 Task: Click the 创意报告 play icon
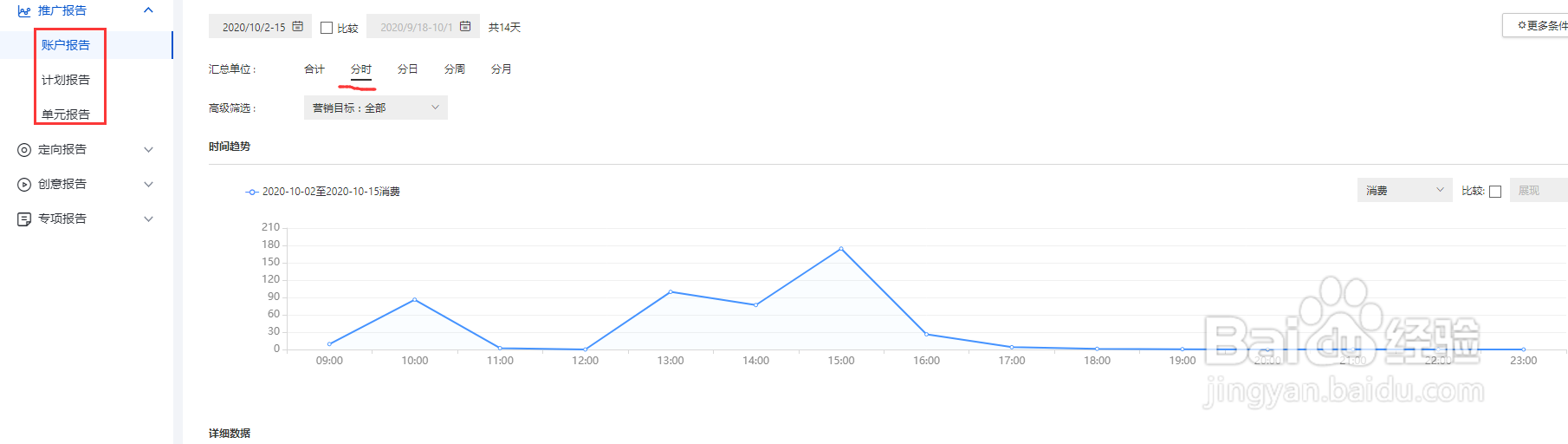(x=24, y=185)
